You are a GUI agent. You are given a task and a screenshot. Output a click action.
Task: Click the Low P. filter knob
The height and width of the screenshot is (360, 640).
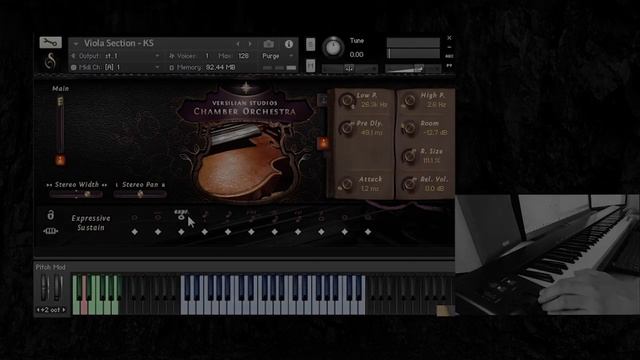point(347,100)
